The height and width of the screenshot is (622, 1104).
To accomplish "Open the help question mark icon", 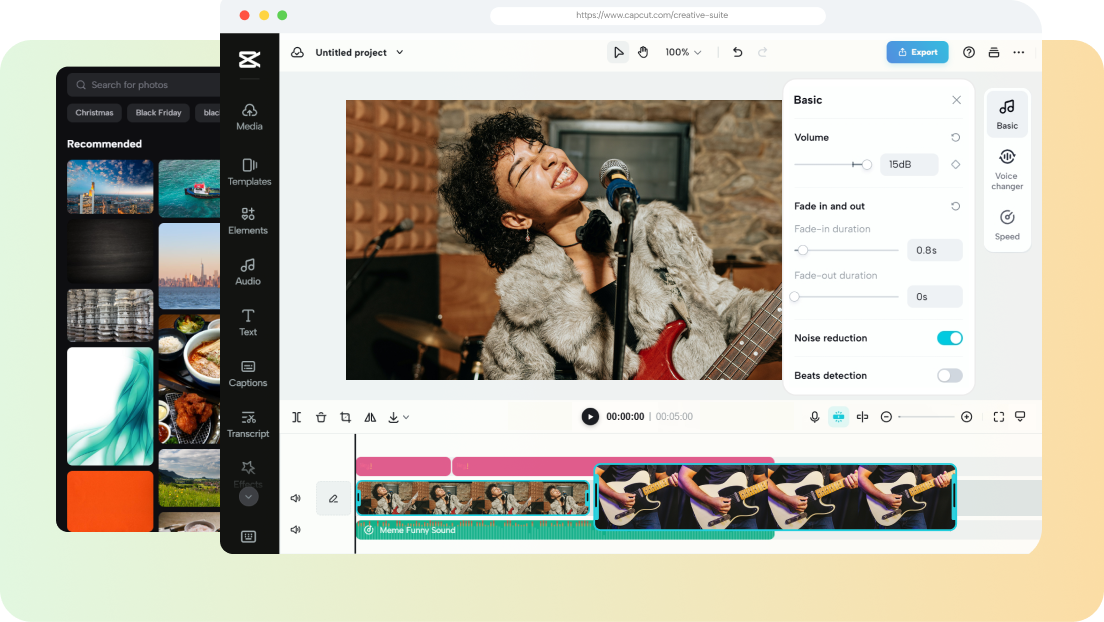I will pos(969,52).
